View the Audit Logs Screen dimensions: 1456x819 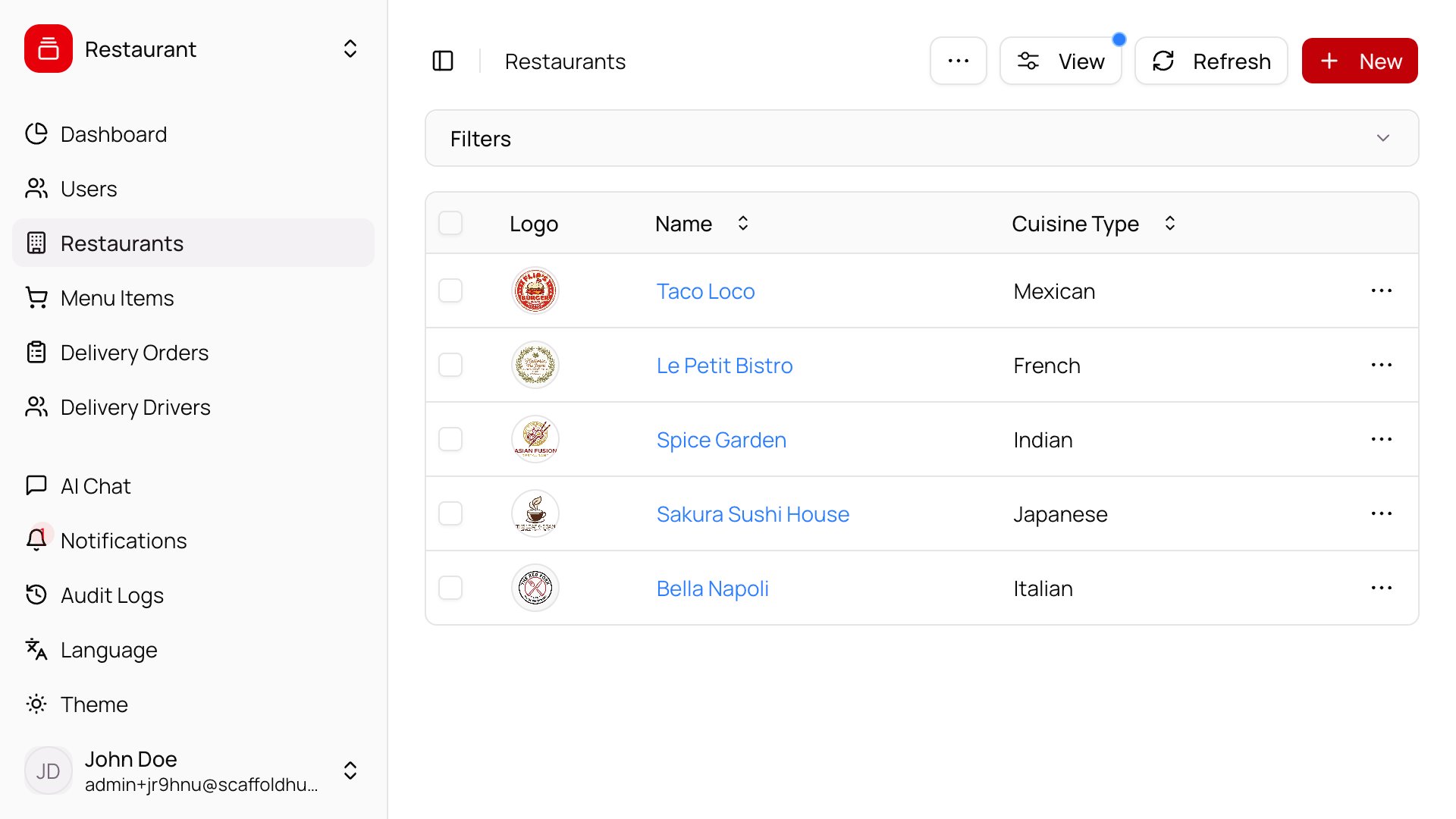pos(111,595)
